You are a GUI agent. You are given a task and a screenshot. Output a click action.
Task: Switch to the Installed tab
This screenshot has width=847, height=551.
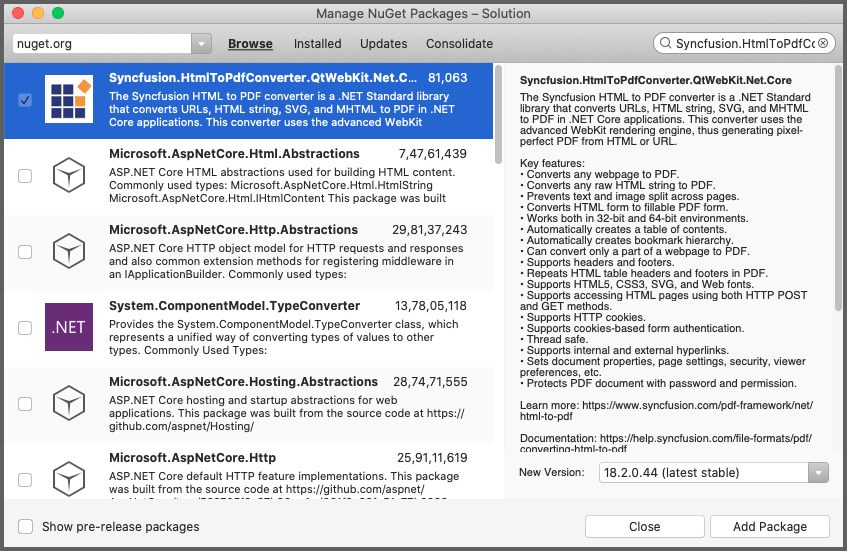318,44
